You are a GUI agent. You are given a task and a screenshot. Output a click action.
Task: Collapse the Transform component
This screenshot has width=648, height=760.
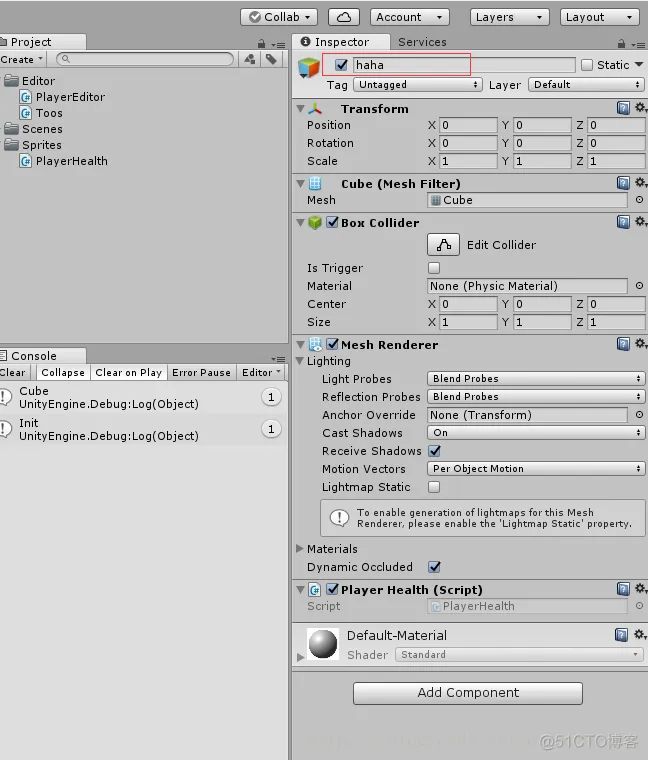click(x=300, y=109)
